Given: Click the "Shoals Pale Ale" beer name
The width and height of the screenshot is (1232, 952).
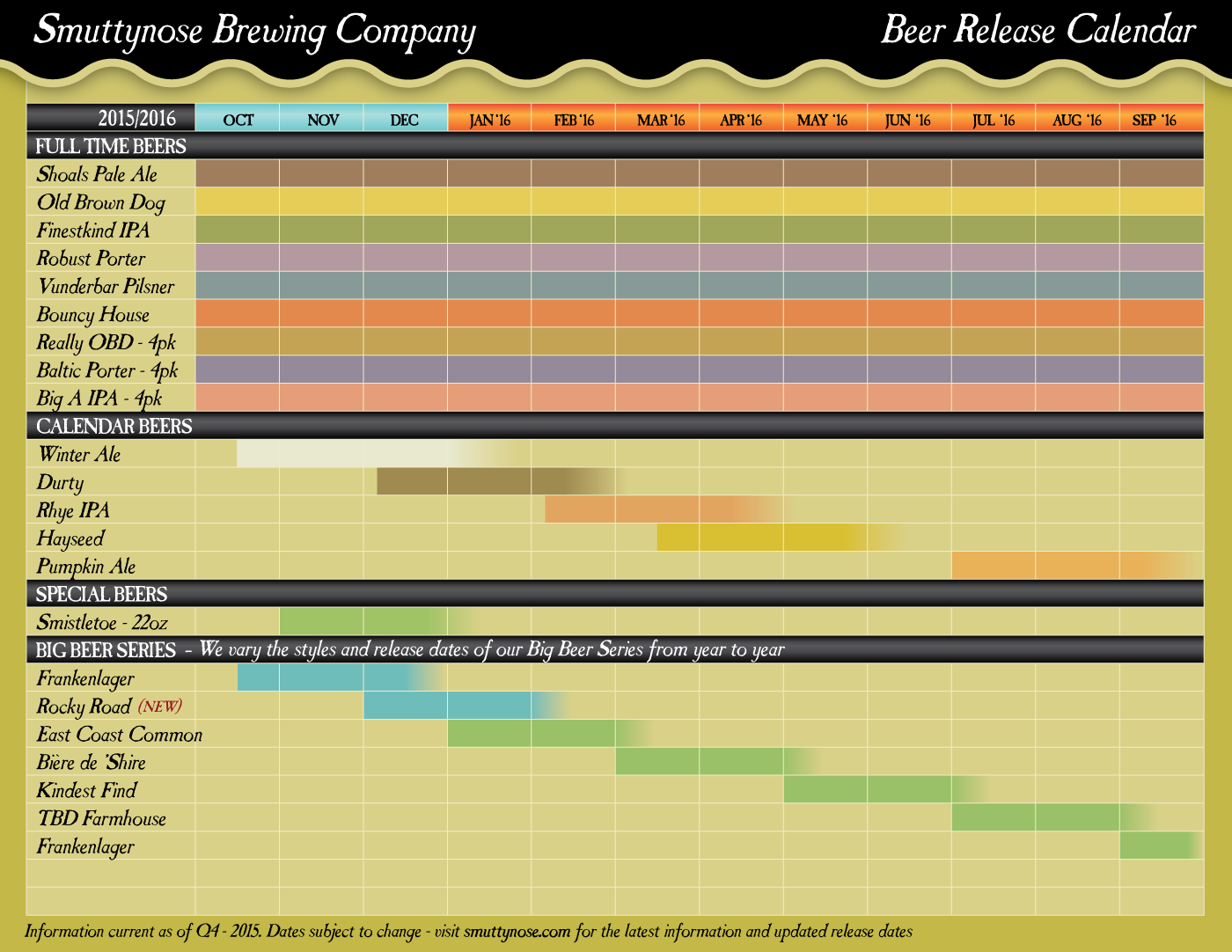Looking at the screenshot, I should point(97,174).
